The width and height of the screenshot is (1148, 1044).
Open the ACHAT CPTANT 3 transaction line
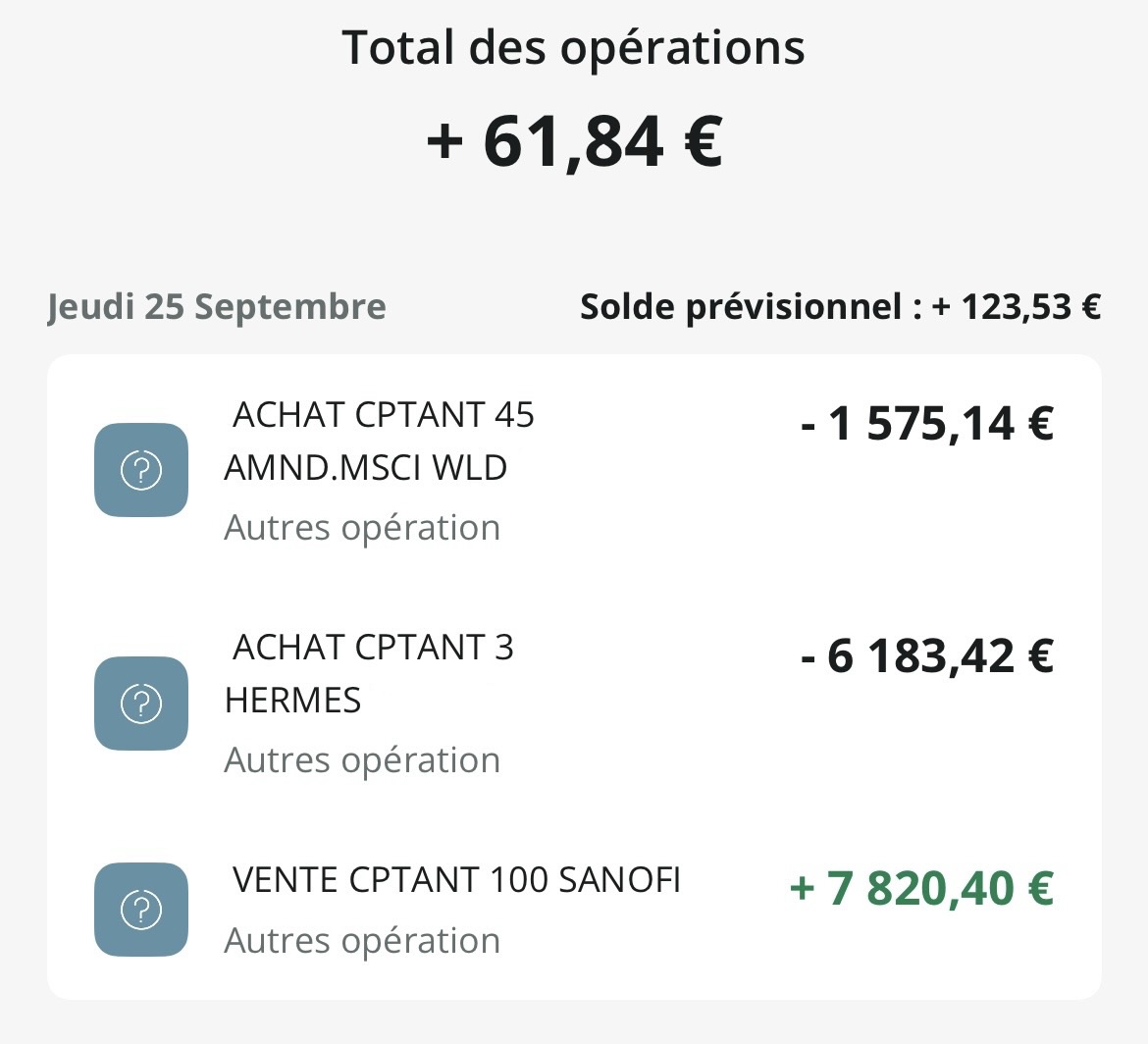[373, 648]
